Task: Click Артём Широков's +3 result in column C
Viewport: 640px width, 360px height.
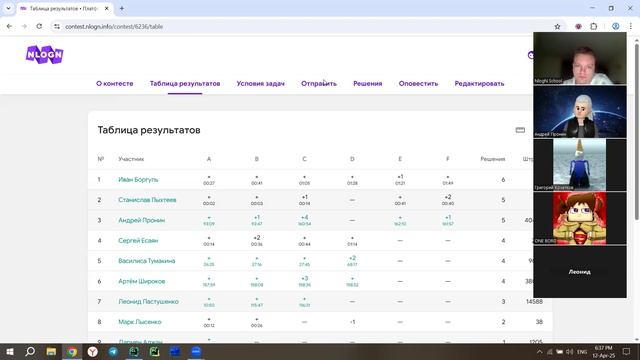Action: (x=304, y=281)
